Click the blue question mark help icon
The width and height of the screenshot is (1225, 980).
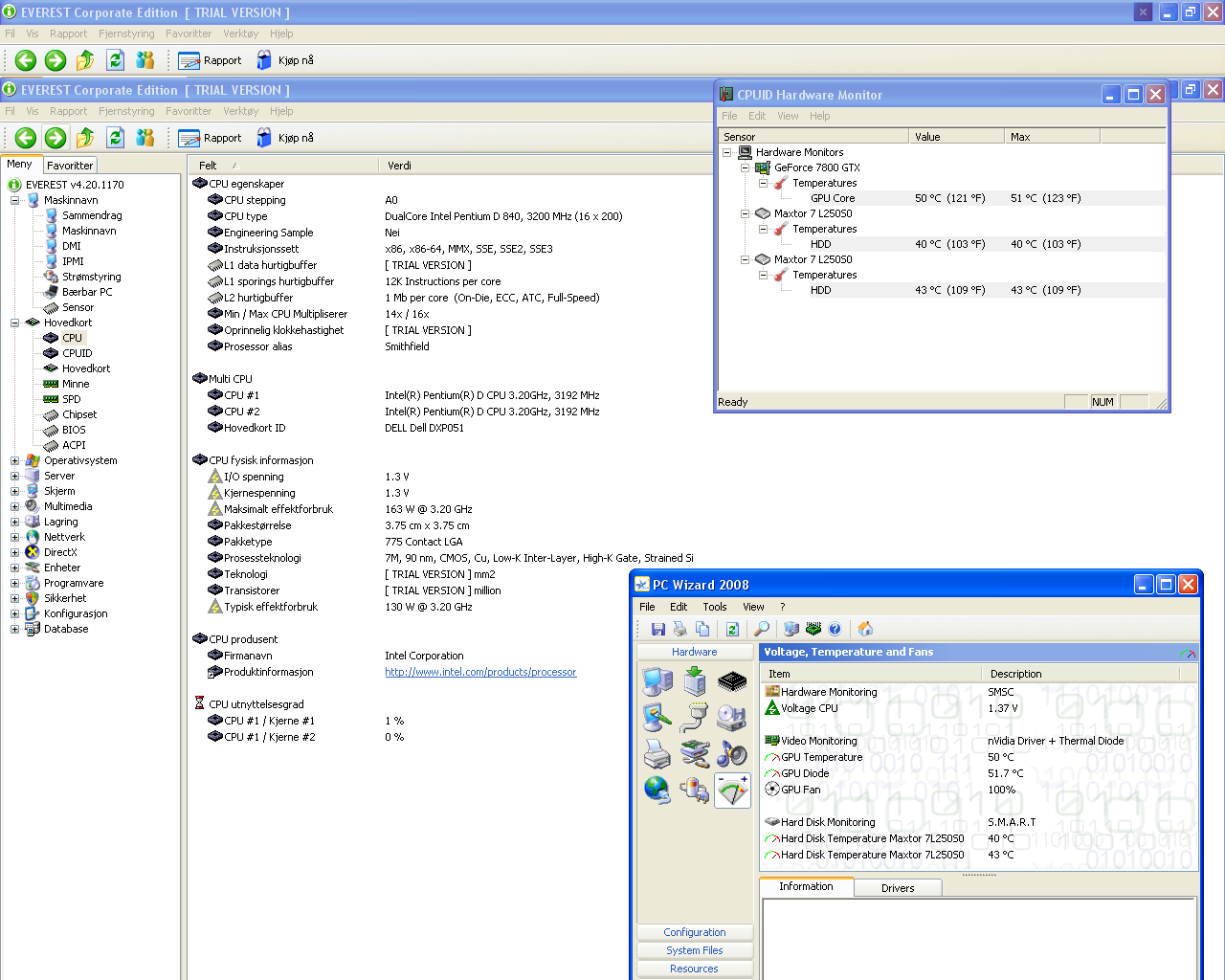coord(835,629)
